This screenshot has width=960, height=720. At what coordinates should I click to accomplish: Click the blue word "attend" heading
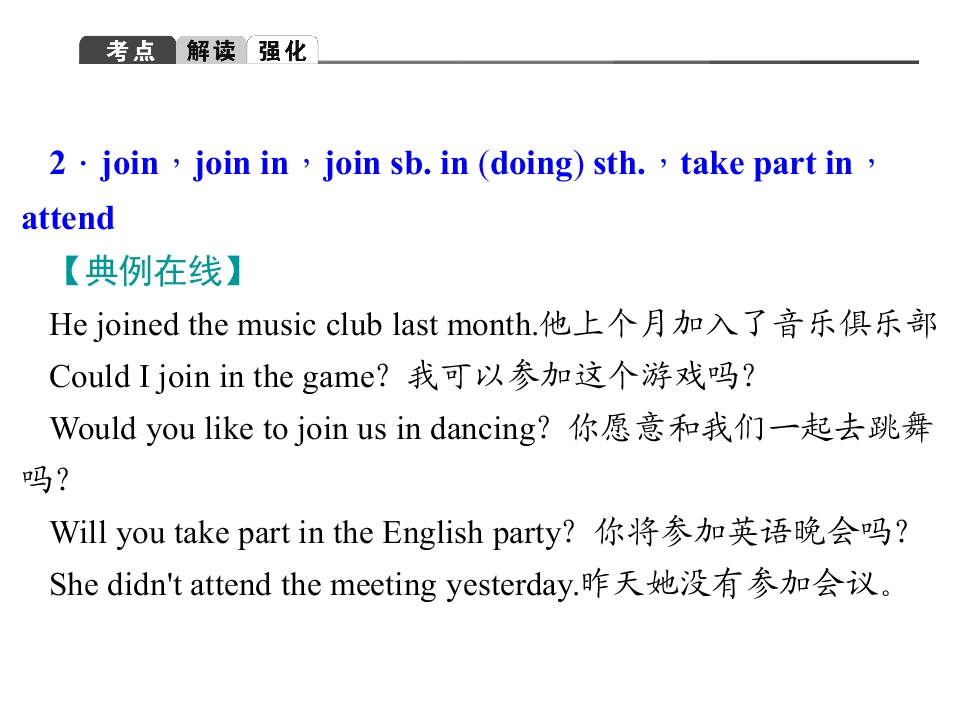pyautogui.click(x=68, y=218)
